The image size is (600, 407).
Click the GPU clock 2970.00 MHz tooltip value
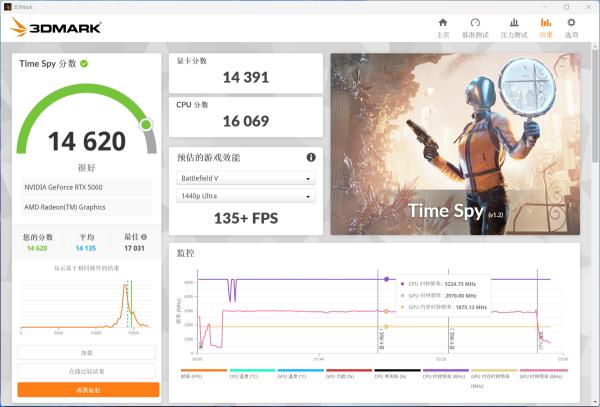coord(461,296)
